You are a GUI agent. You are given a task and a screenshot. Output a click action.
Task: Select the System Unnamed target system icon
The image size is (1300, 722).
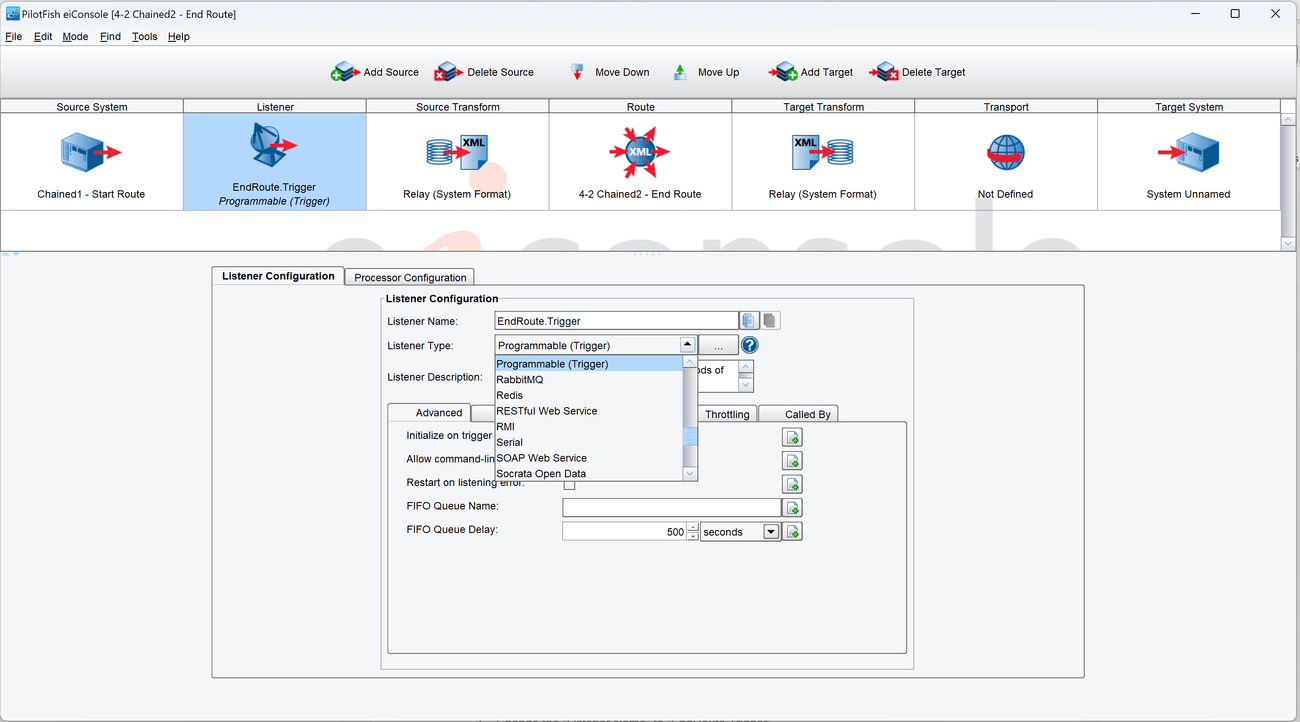pyautogui.click(x=1189, y=153)
